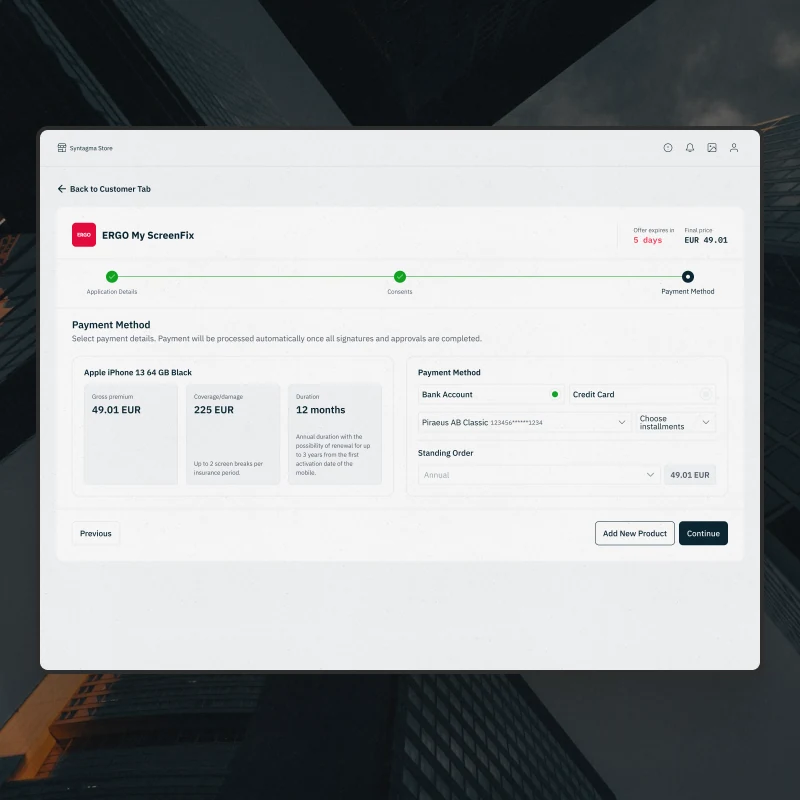The image size is (800, 800).
Task: Click Add New Product button
Action: (635, 533)
